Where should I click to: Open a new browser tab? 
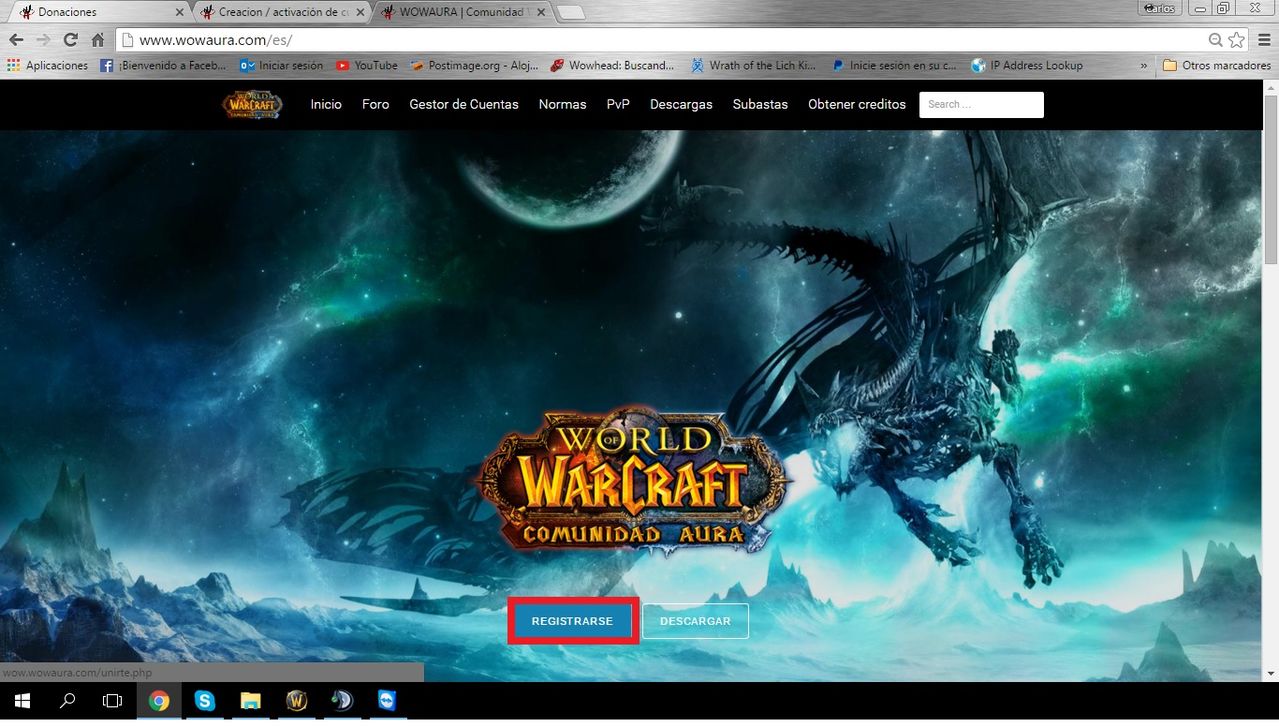click(x=571, y=13)
